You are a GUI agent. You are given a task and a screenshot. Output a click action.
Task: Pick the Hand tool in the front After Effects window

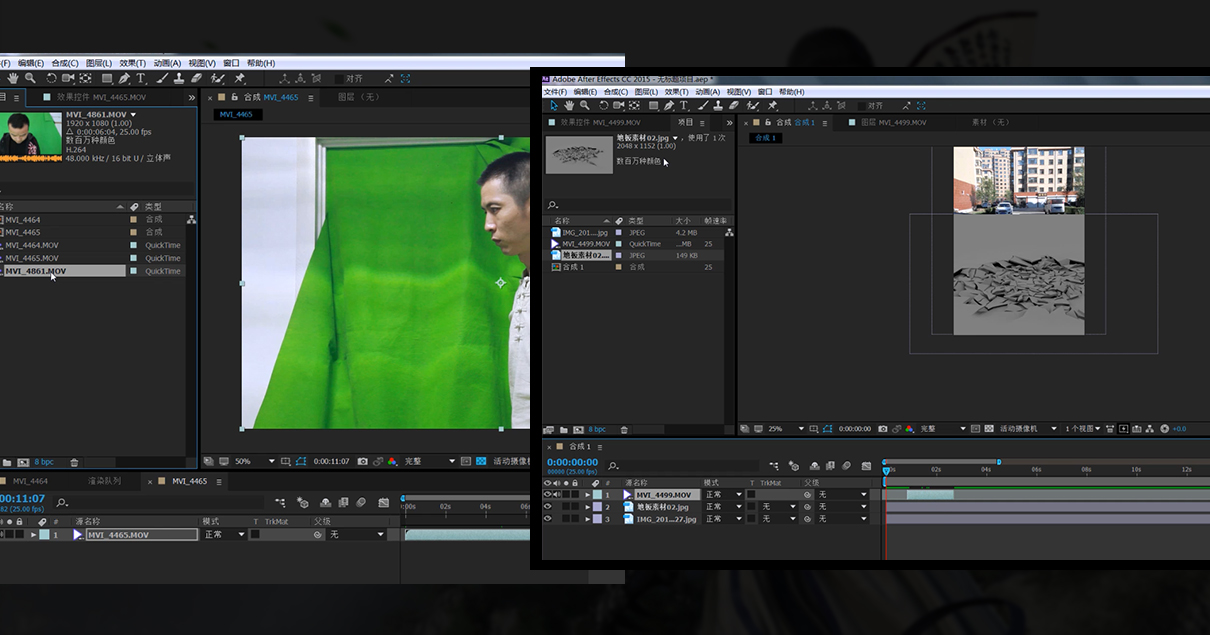[x=569, y=105]
